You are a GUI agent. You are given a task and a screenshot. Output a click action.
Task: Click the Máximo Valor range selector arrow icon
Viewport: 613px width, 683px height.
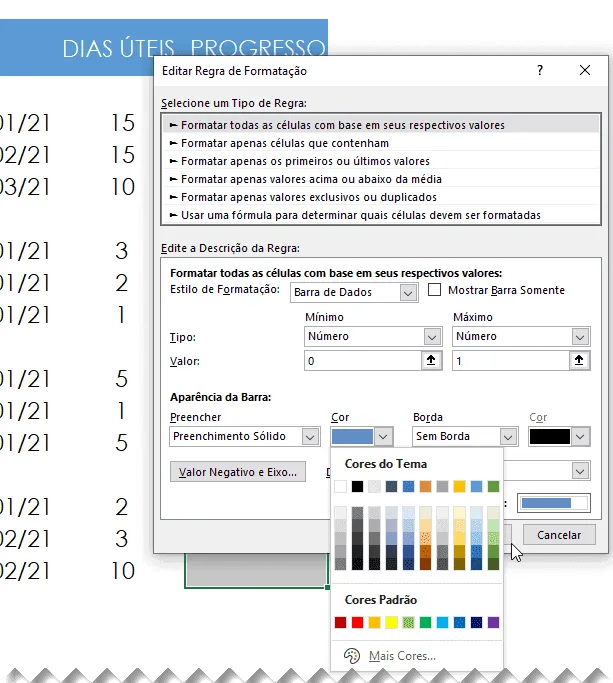(x=579, y=361)
